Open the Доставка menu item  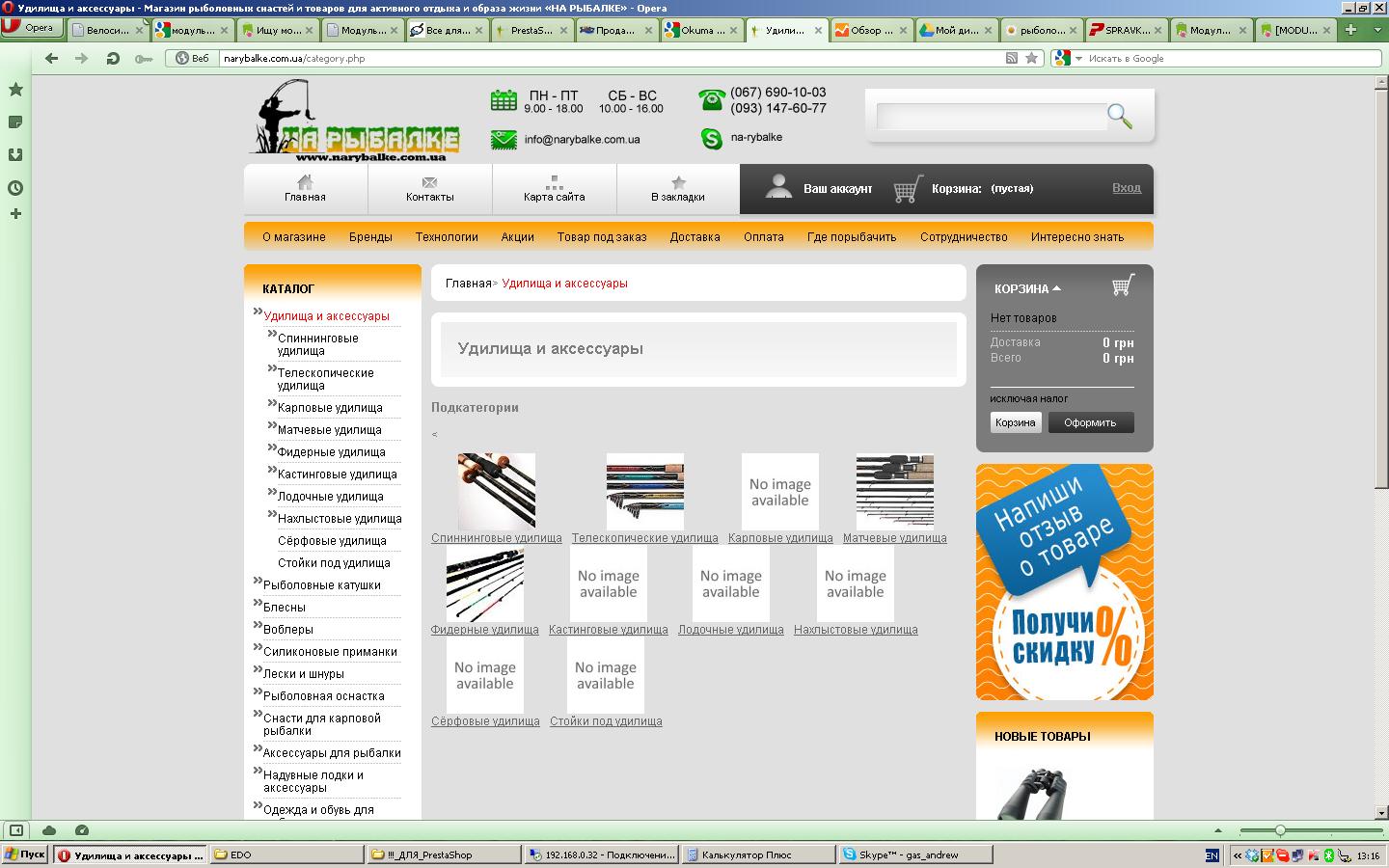(694, 236)
